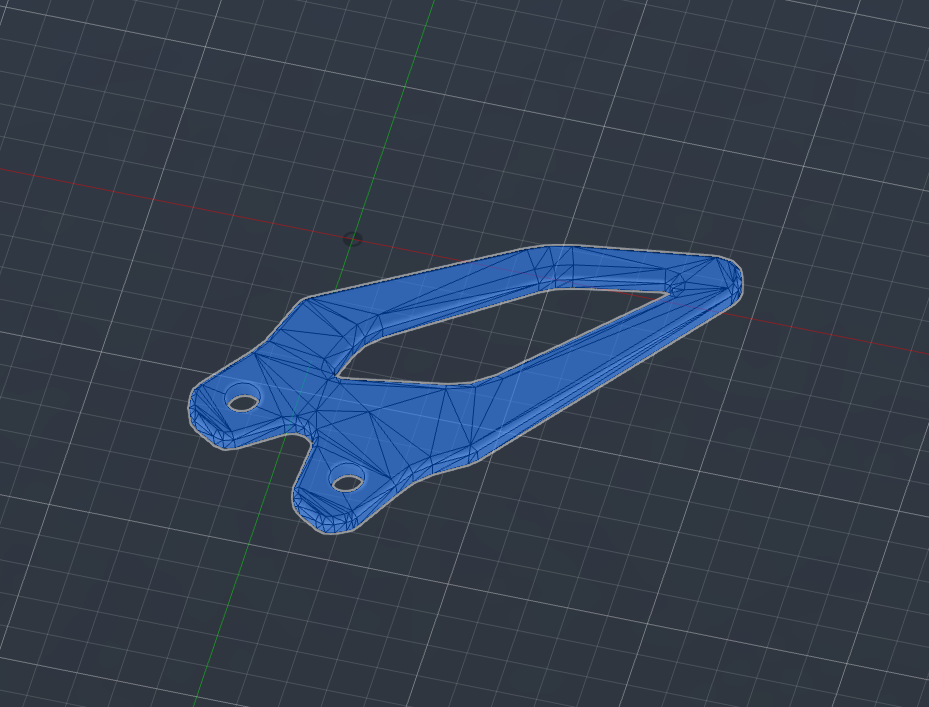Click the origin marker on the grid
This screenshot has width=929, height=707.
point(352,239)
